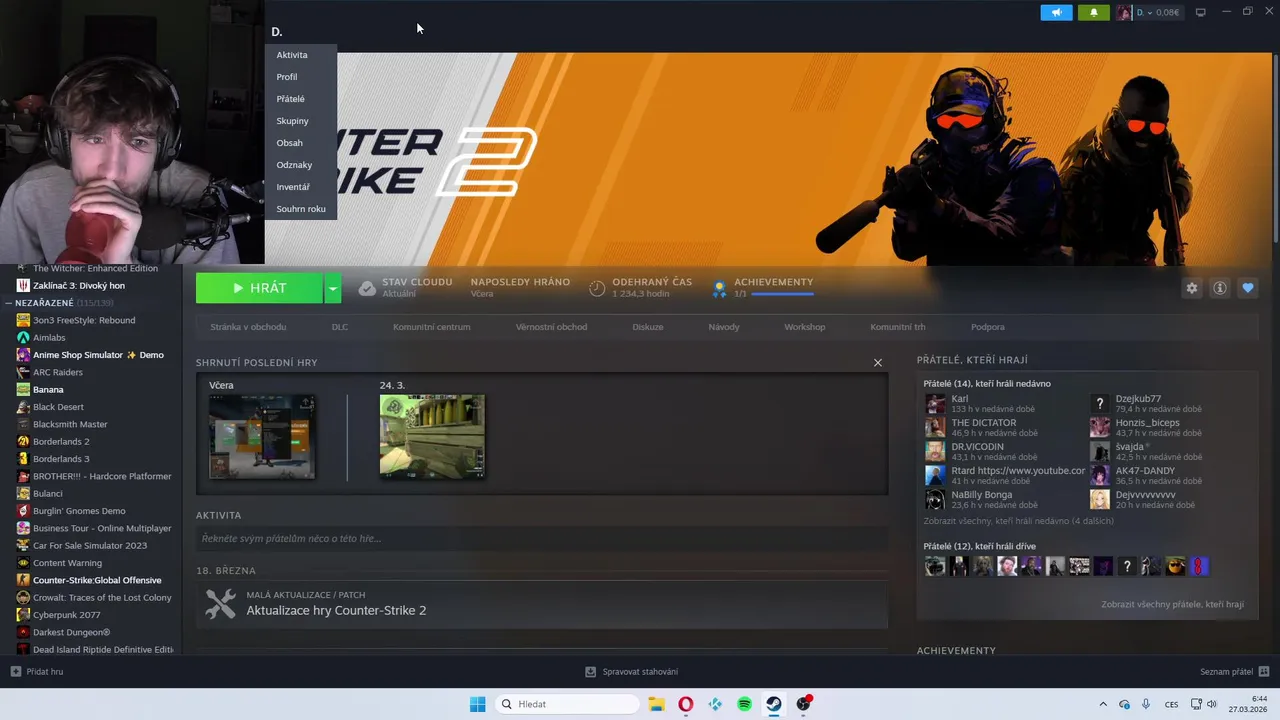This screenshot has height=720, width=1280.
Task: Select Přátelé from profile menu
Action: (291, 99)
